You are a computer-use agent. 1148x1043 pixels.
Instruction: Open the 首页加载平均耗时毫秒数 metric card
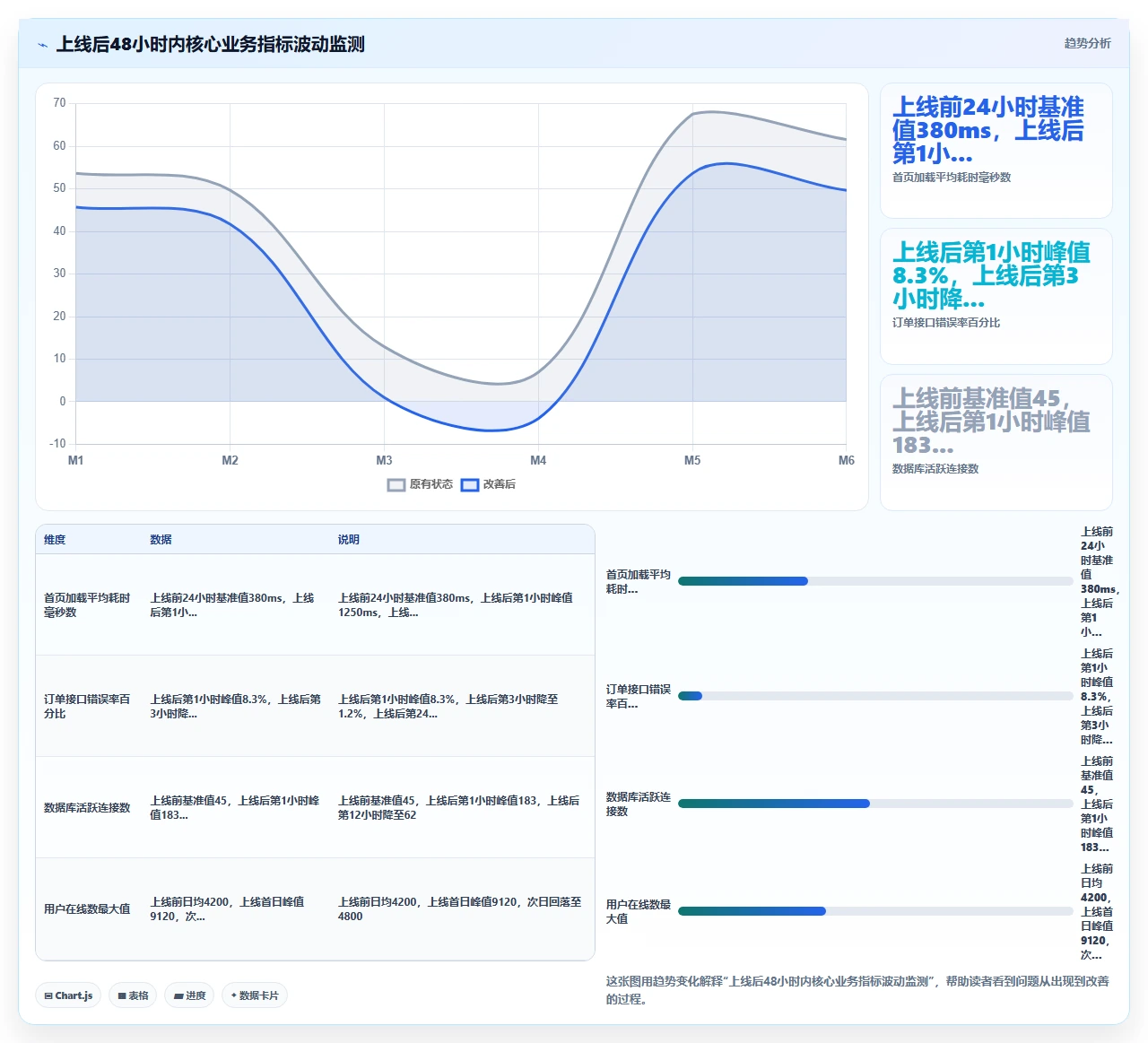(996, 151)
